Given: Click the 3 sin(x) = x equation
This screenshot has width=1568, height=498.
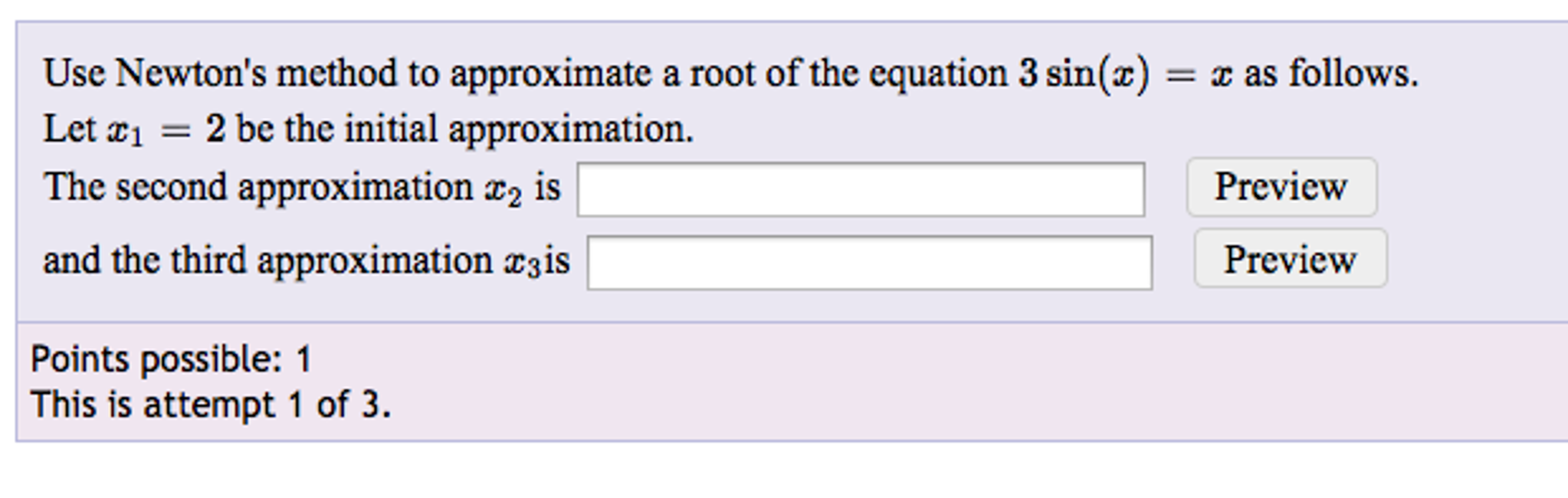Looking at the screenshot, I should (x=1124, y=74).
